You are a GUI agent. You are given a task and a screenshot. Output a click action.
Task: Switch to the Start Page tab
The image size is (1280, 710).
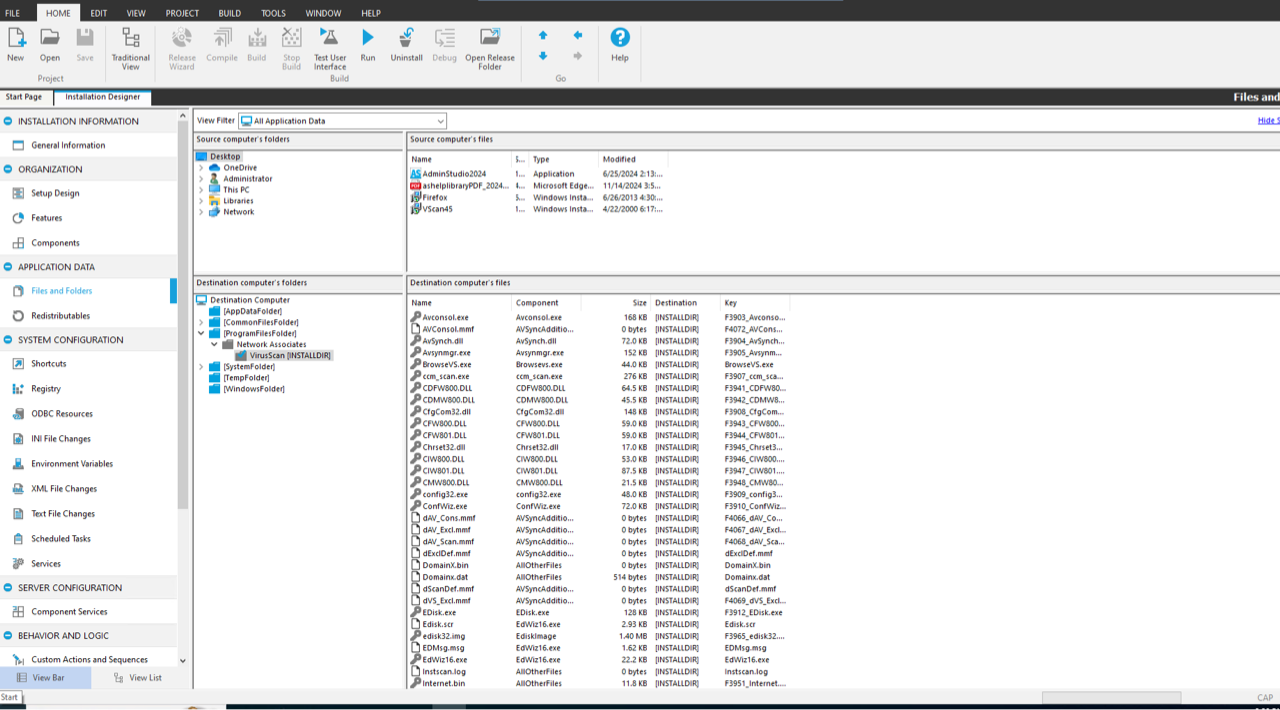(x=24, y=97)
